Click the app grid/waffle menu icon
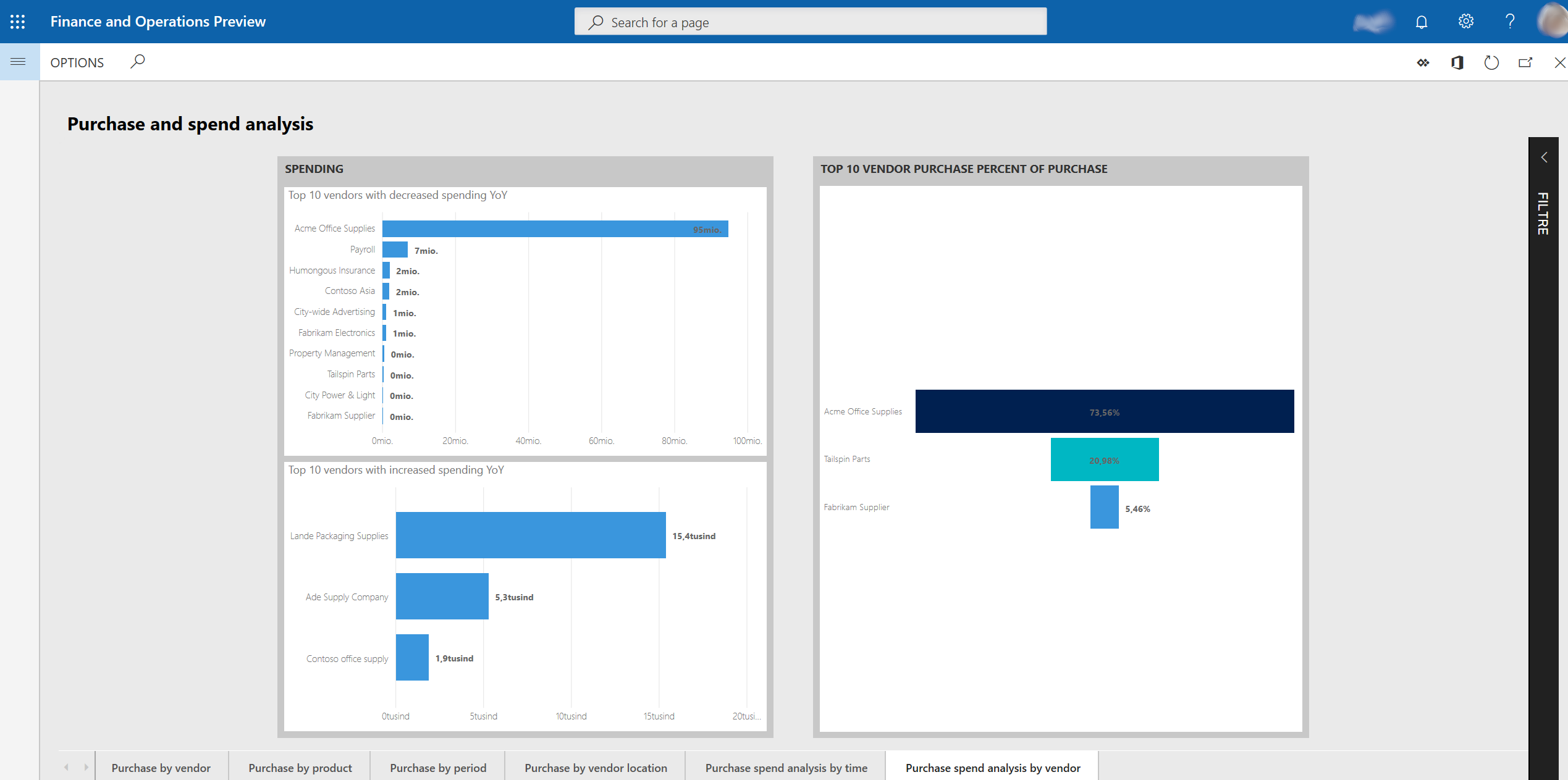The height and width of the screenshot is (780, 1568). click(17, 21)
